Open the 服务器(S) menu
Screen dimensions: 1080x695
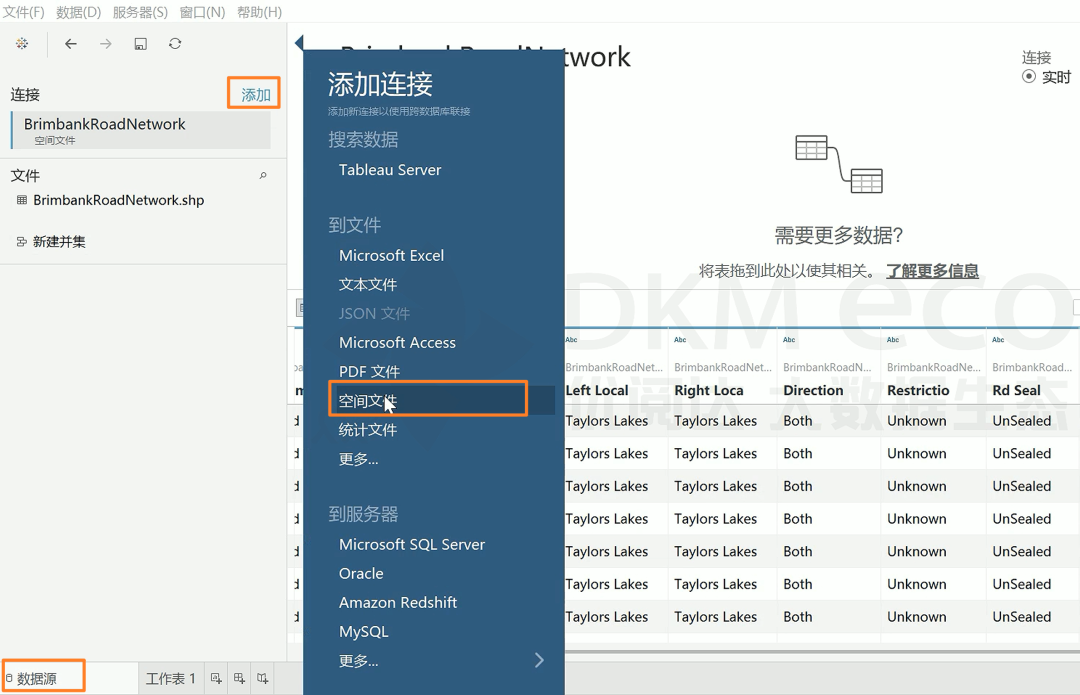coord(140,12)
